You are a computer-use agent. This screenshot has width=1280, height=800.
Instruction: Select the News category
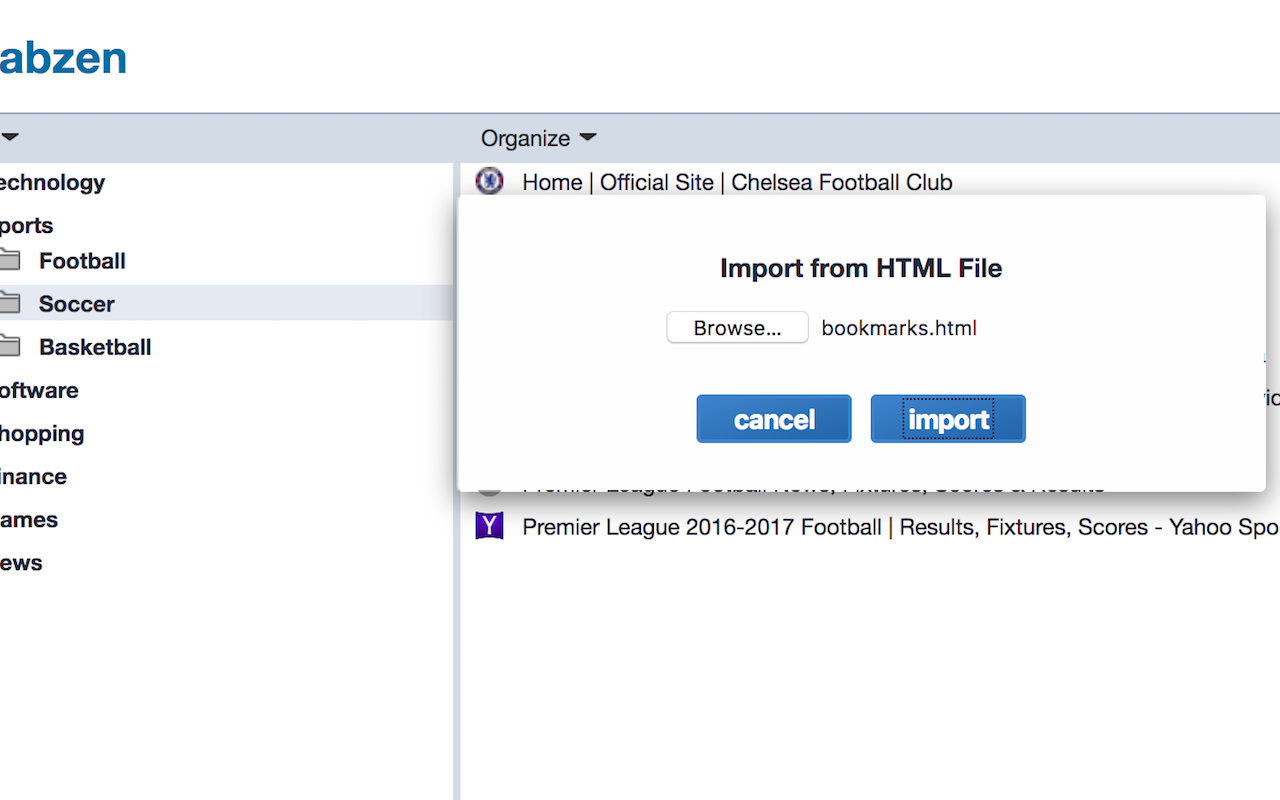pyautogui.click(x=21, y=563)
